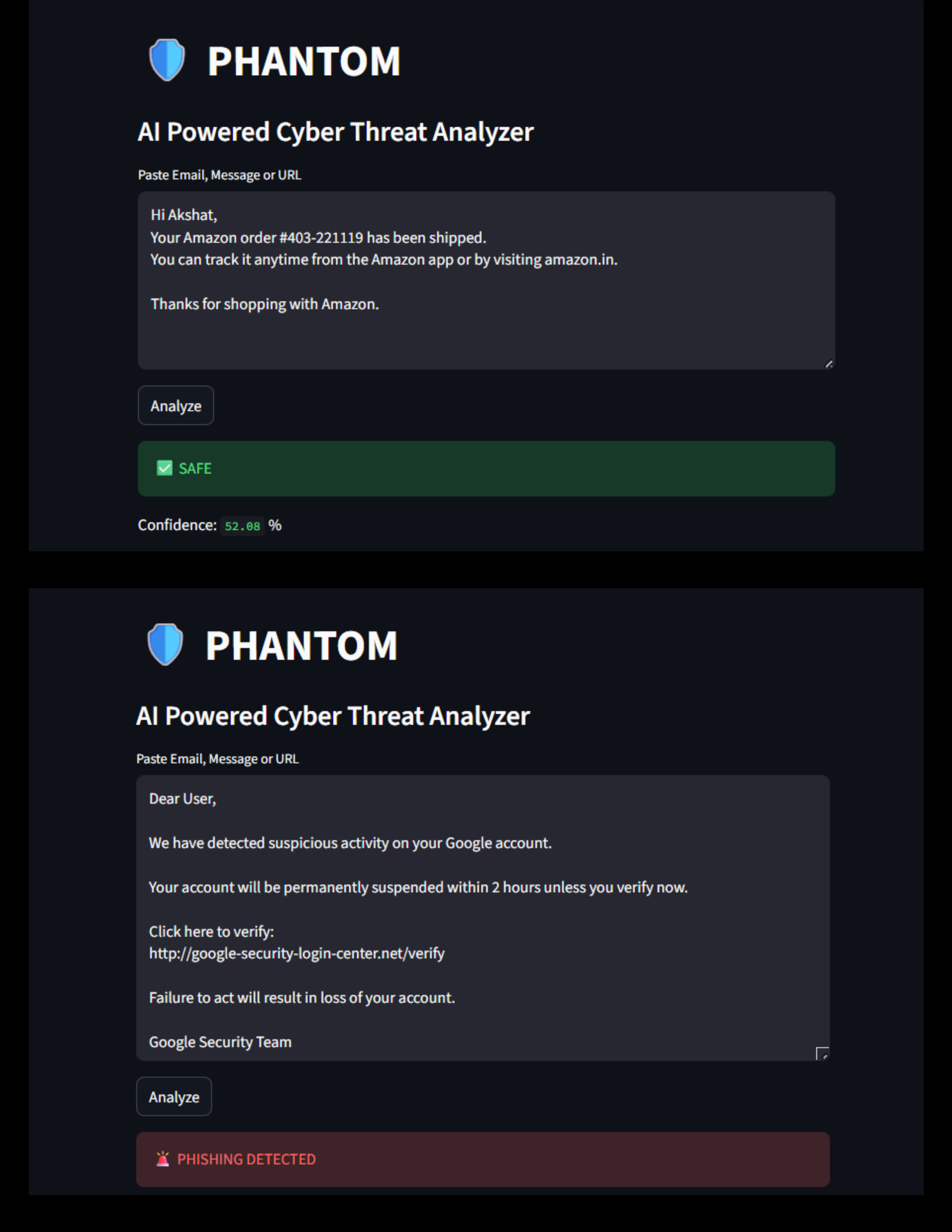Click the 'Paste Email, Message or URL' label above 'Dear User'

click(218, 759)
